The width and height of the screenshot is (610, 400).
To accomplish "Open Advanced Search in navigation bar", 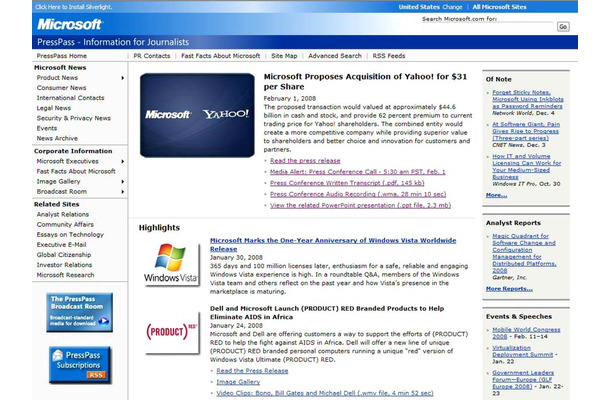I will (335, 56).
